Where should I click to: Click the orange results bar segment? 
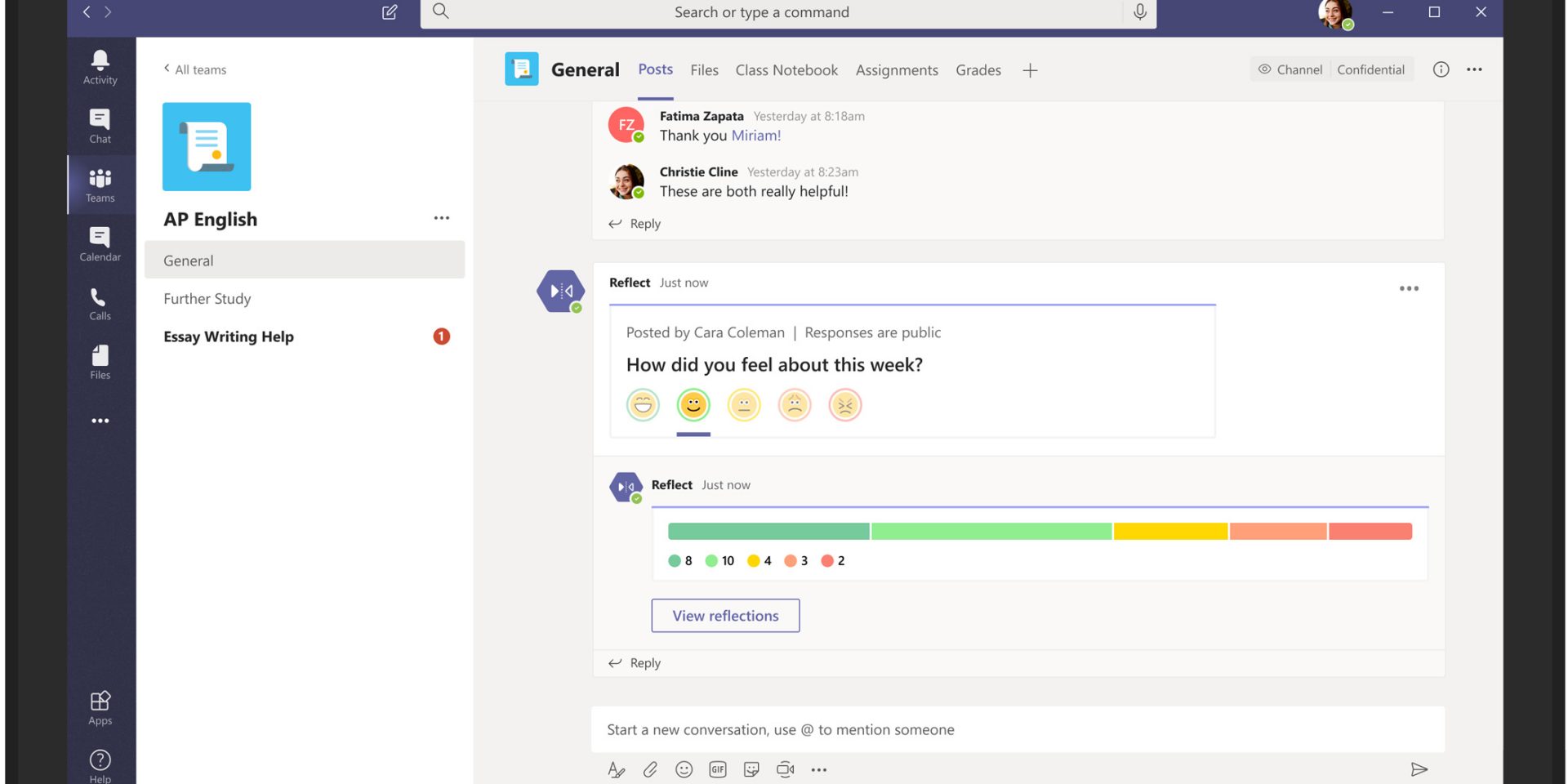[1278, 532]
